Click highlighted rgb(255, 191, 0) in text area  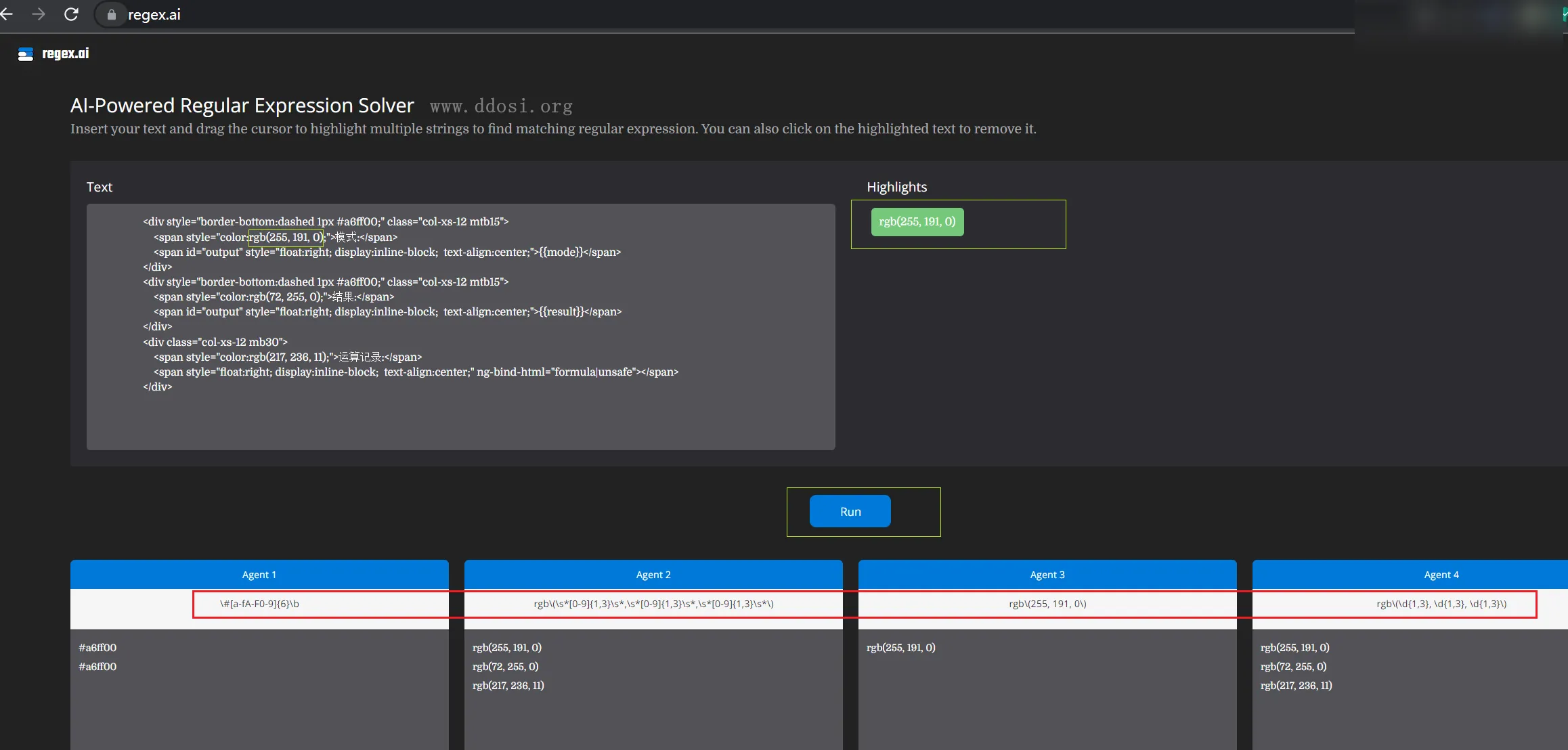pos(286,238)
